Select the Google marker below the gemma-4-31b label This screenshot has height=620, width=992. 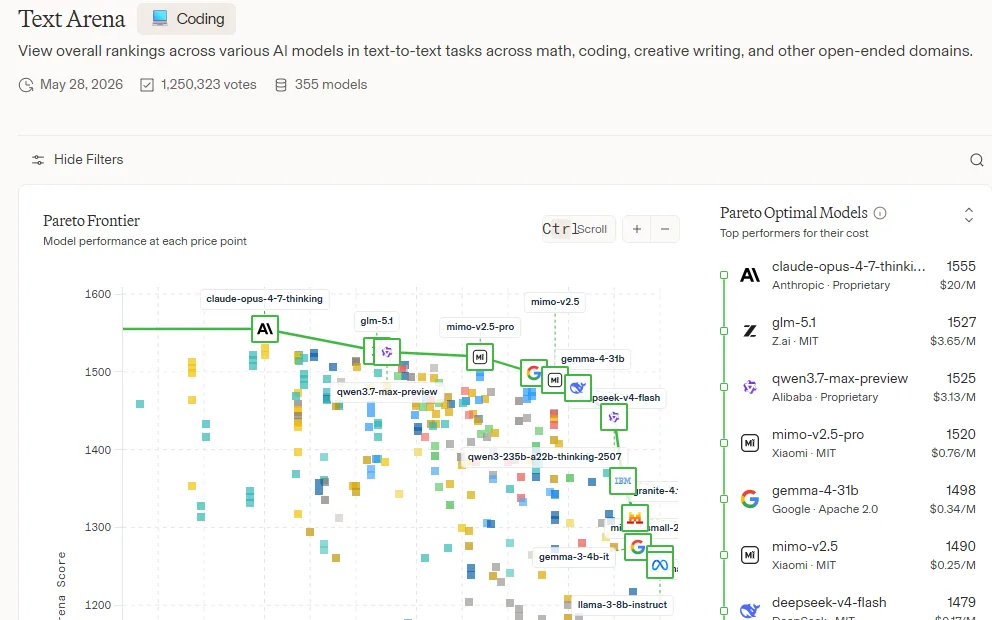[533, 373]
